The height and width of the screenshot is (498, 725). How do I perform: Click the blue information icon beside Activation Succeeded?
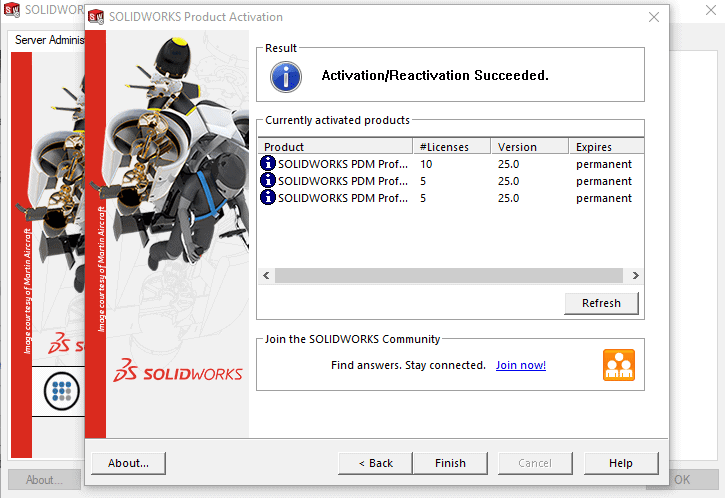point(286,77)
